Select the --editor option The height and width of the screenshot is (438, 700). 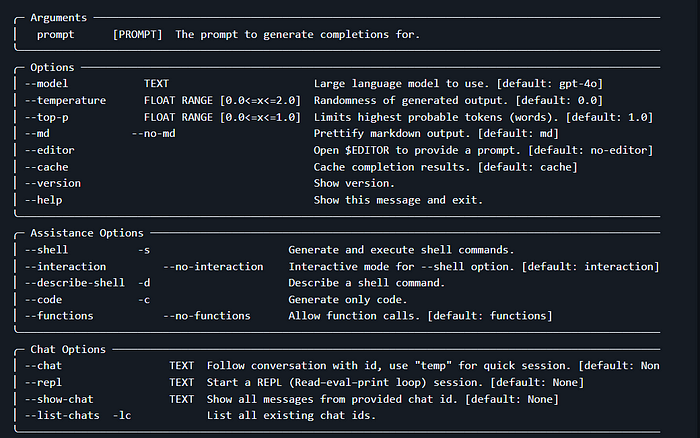pyautogui.click(x=50, y=150)
